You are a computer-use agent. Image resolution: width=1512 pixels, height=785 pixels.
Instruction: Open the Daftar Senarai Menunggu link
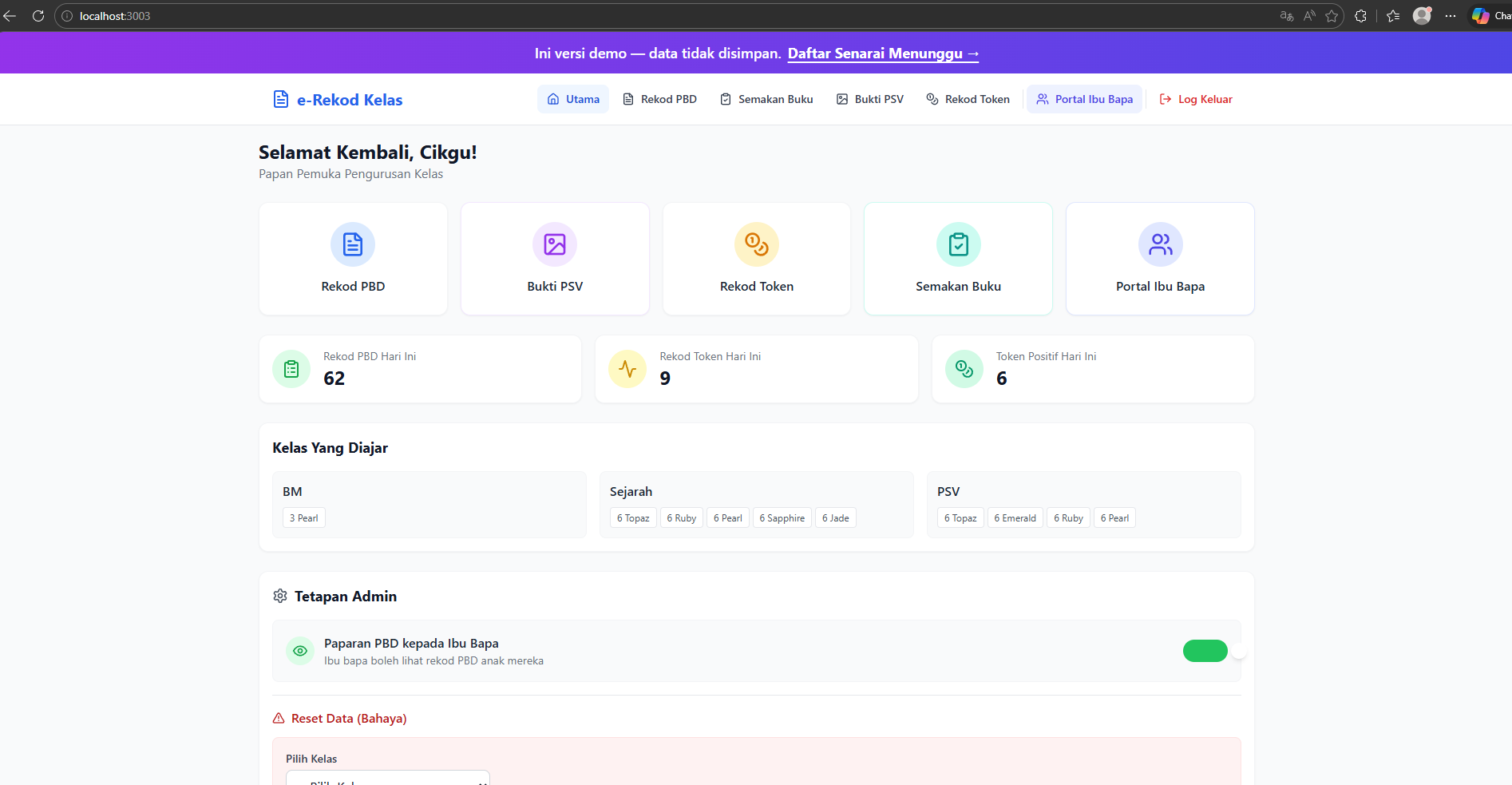pos(883,54)
